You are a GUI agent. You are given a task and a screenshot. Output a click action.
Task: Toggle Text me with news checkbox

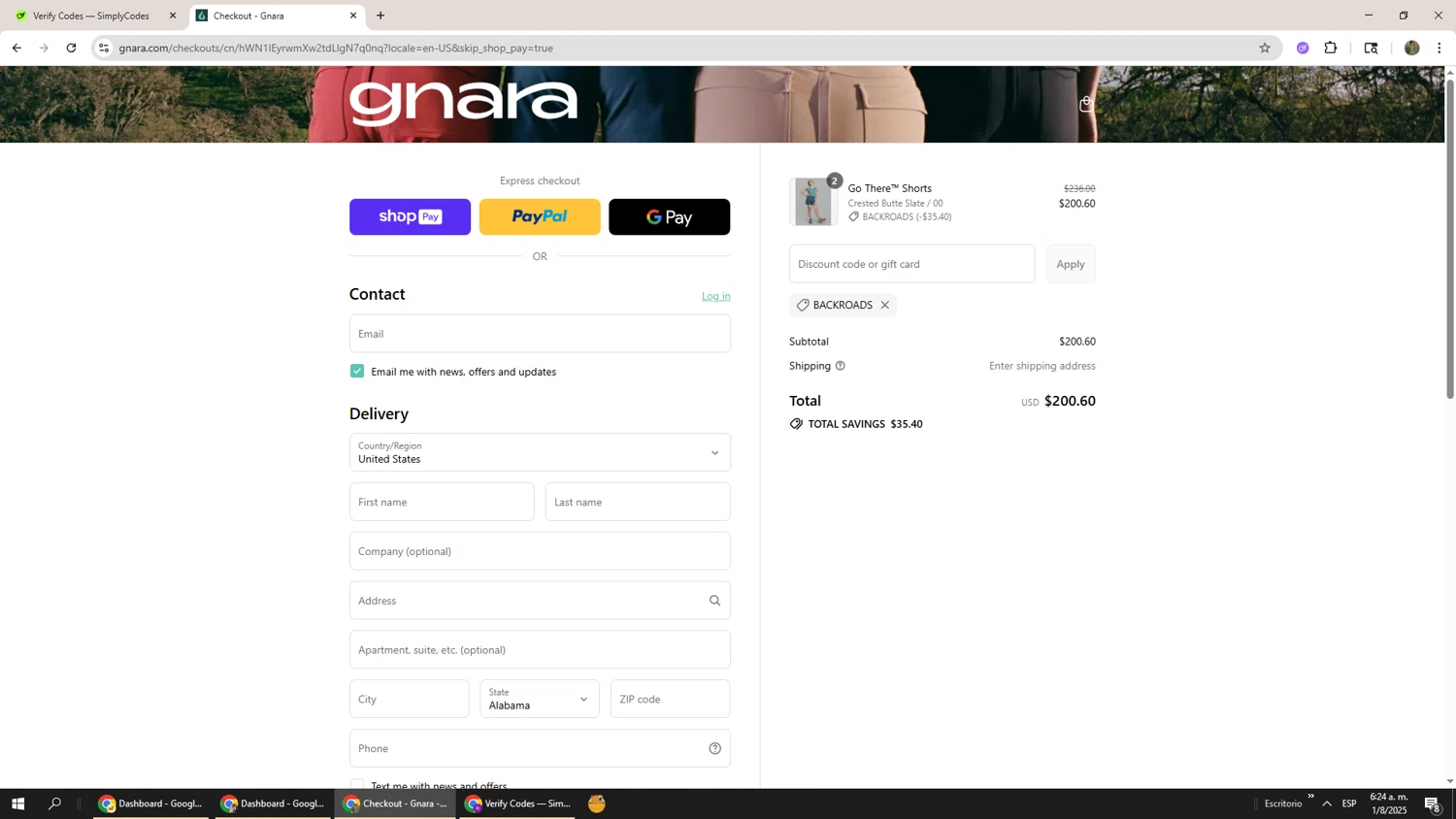click(357, 785)
